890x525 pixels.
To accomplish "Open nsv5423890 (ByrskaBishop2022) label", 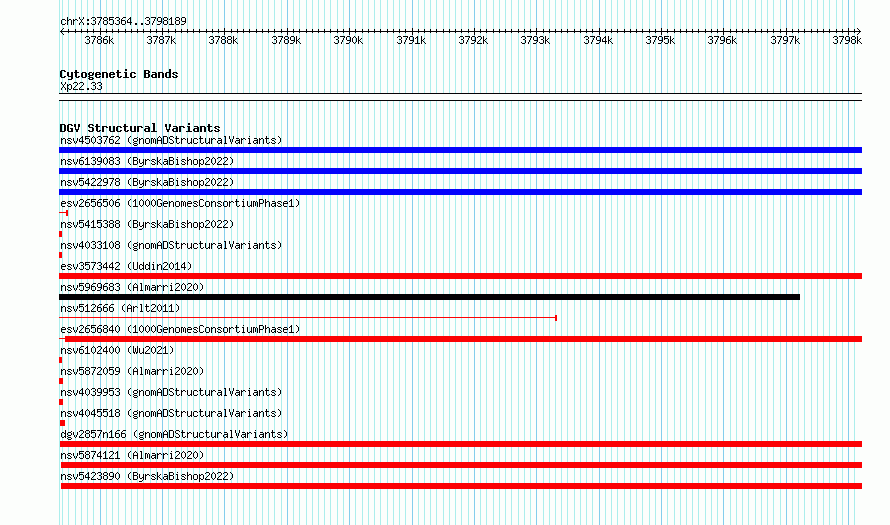I will point(147,476).
